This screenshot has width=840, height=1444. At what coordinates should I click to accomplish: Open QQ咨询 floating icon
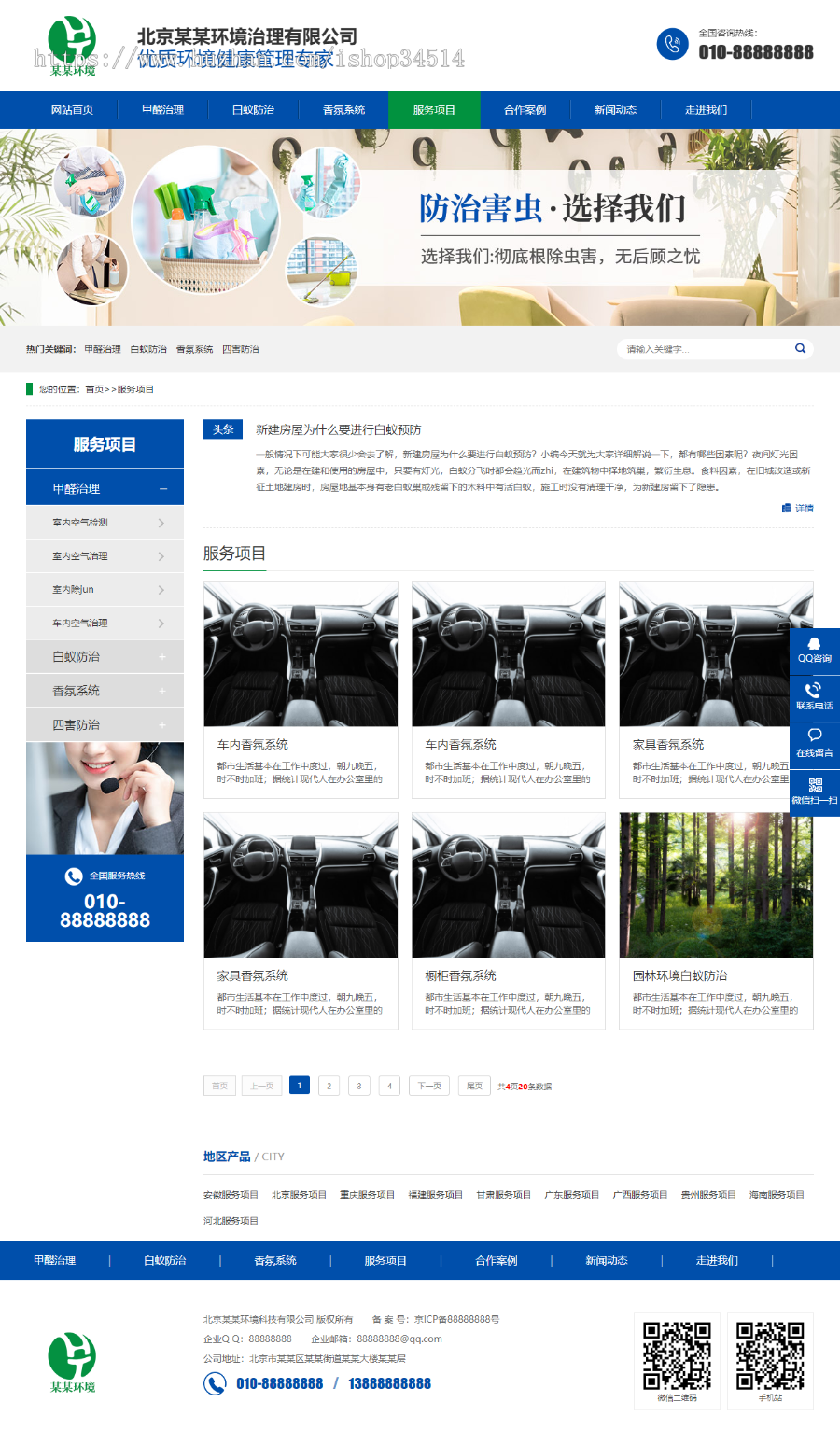(815, 651)
